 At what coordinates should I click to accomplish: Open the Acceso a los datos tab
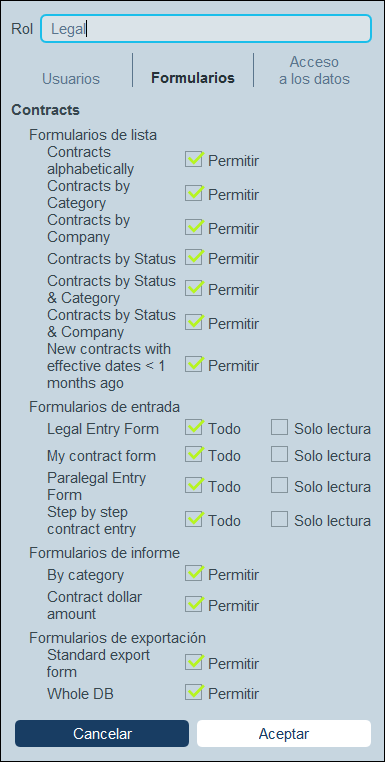pyautogui.click(x=314, y=70)
